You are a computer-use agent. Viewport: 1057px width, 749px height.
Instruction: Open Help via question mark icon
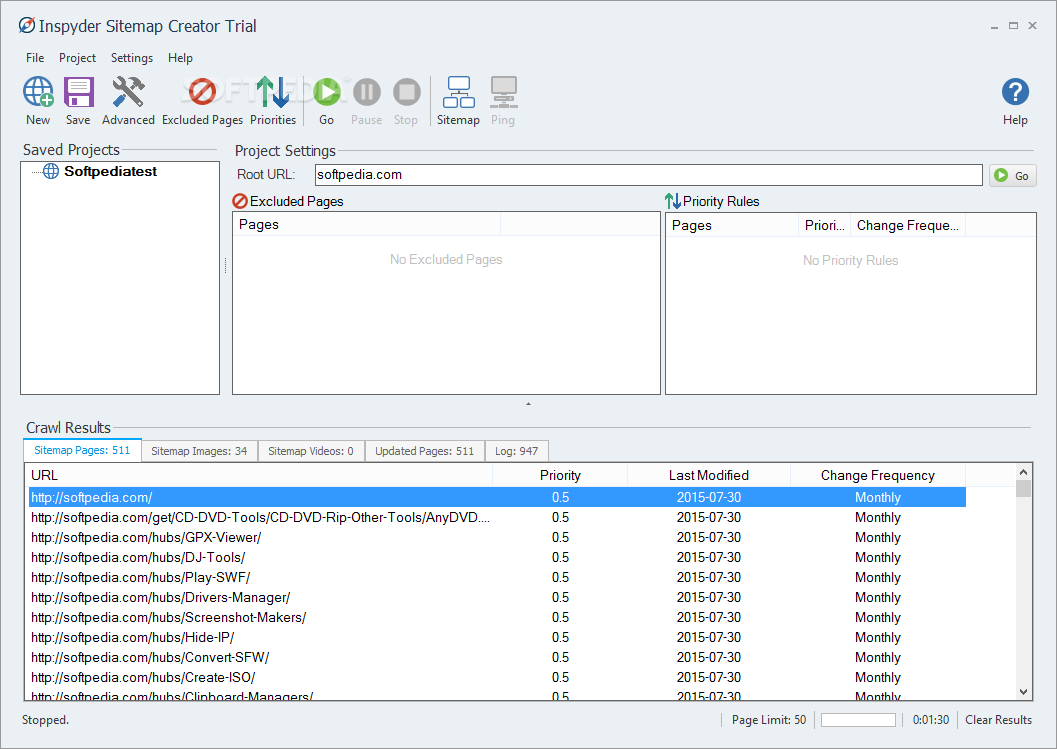(1015, 100)
